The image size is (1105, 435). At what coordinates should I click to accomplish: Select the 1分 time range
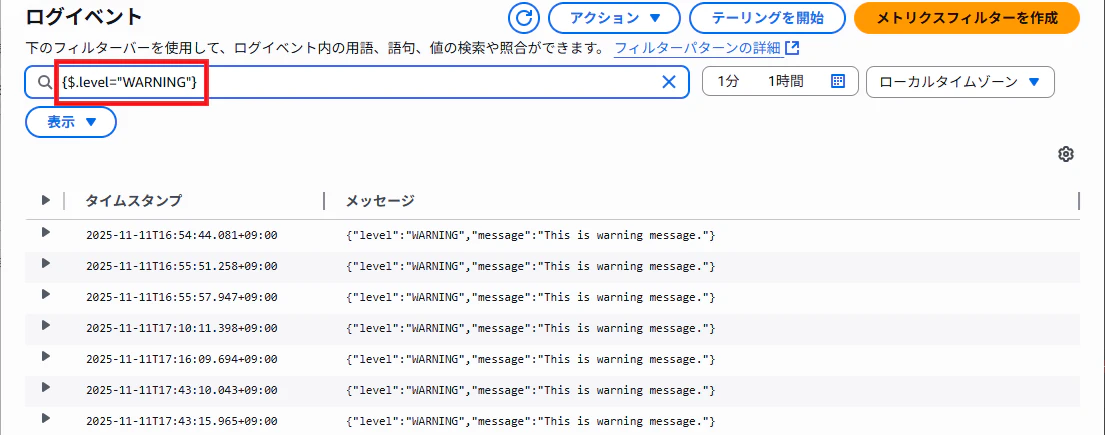tap(728, 82)
